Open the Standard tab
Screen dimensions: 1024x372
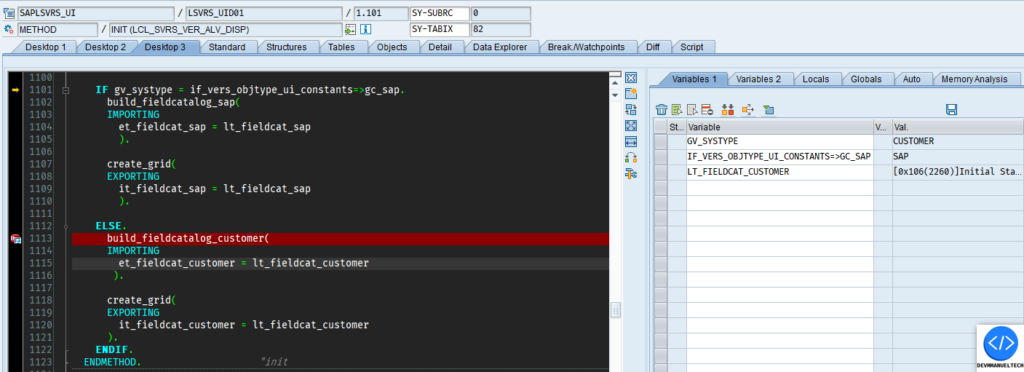227,47
